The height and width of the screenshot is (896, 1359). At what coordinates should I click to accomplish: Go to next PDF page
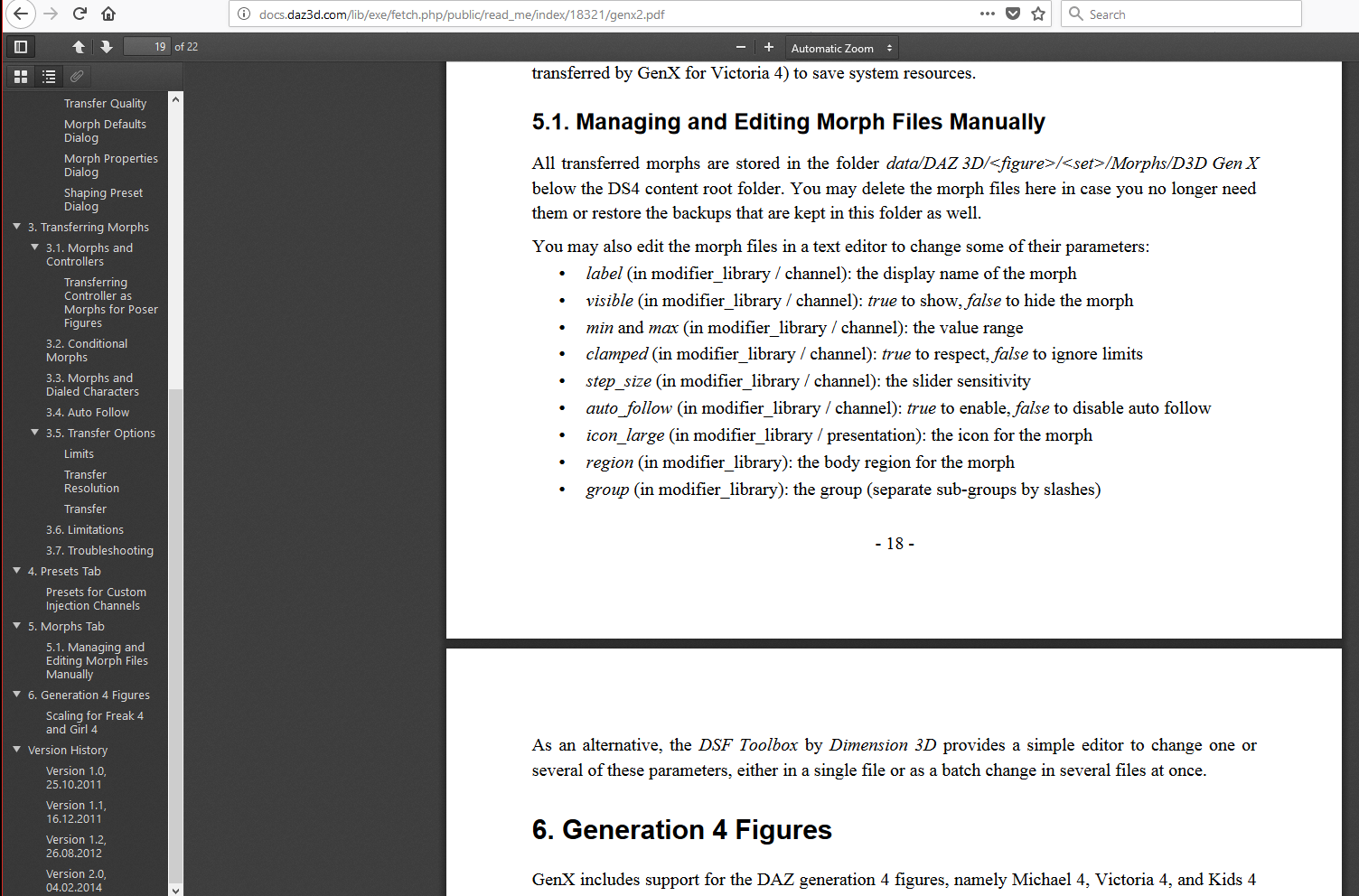(x=106, y=47)
